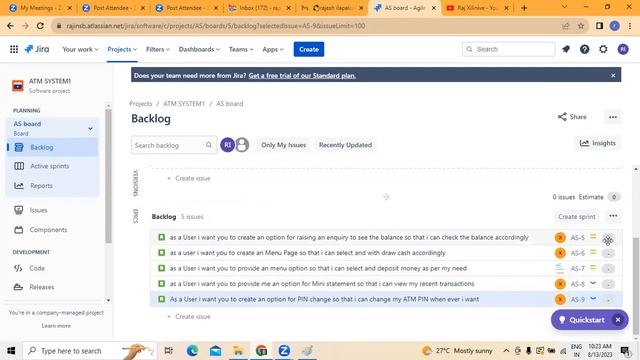The image size is (640, 360).
Task: Open the Jira app switcher grid
Action: [x=14, y=49]
